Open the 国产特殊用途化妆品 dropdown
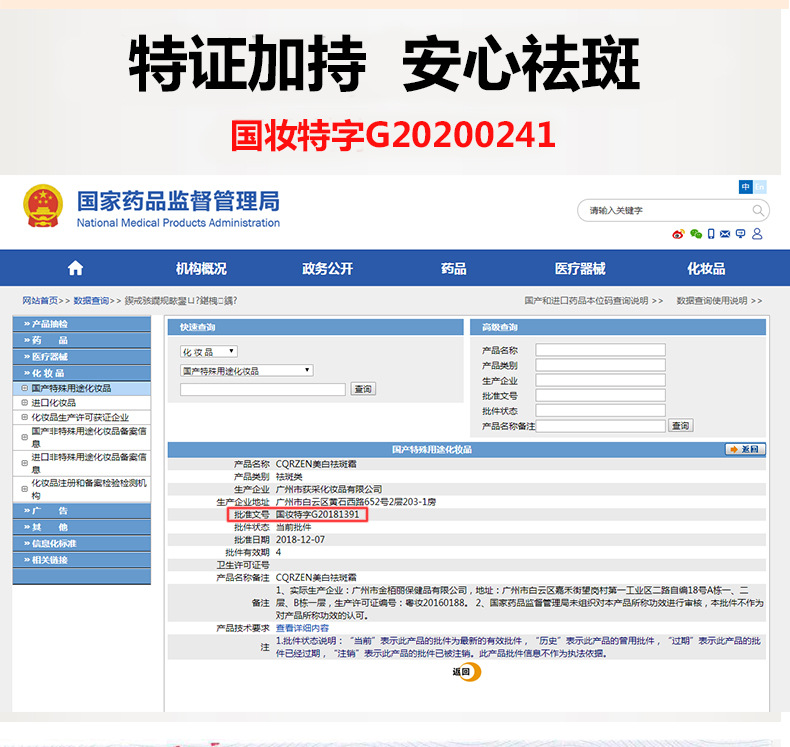The image size is (790, 747). (247, 371)
